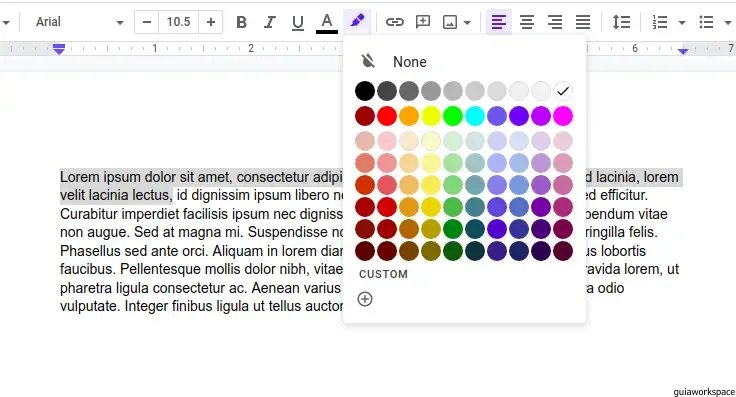Viewport: 736px width, 397px height.
Task: Open the Arial font dropdown
Action: [x=80, y=22]
